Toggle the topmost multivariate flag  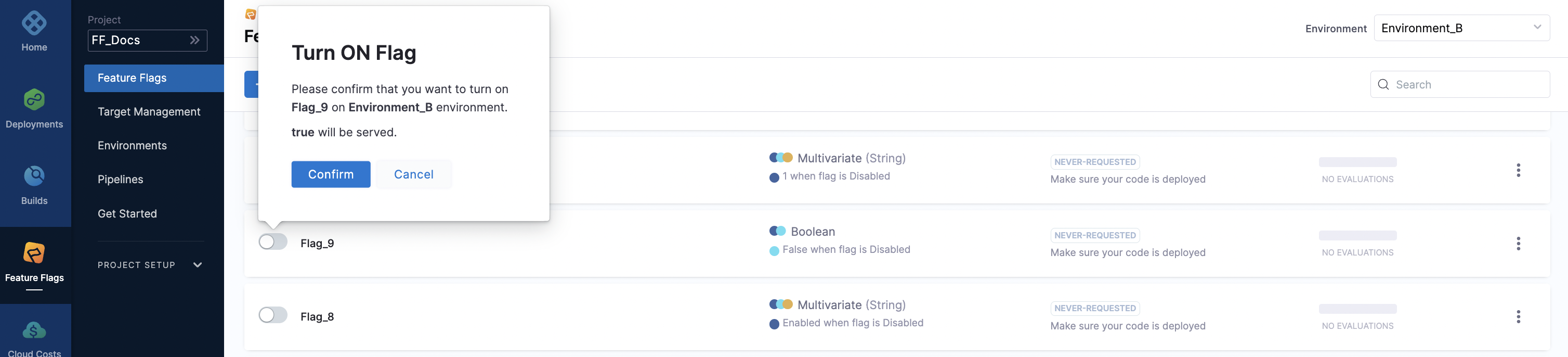(273, 169)
